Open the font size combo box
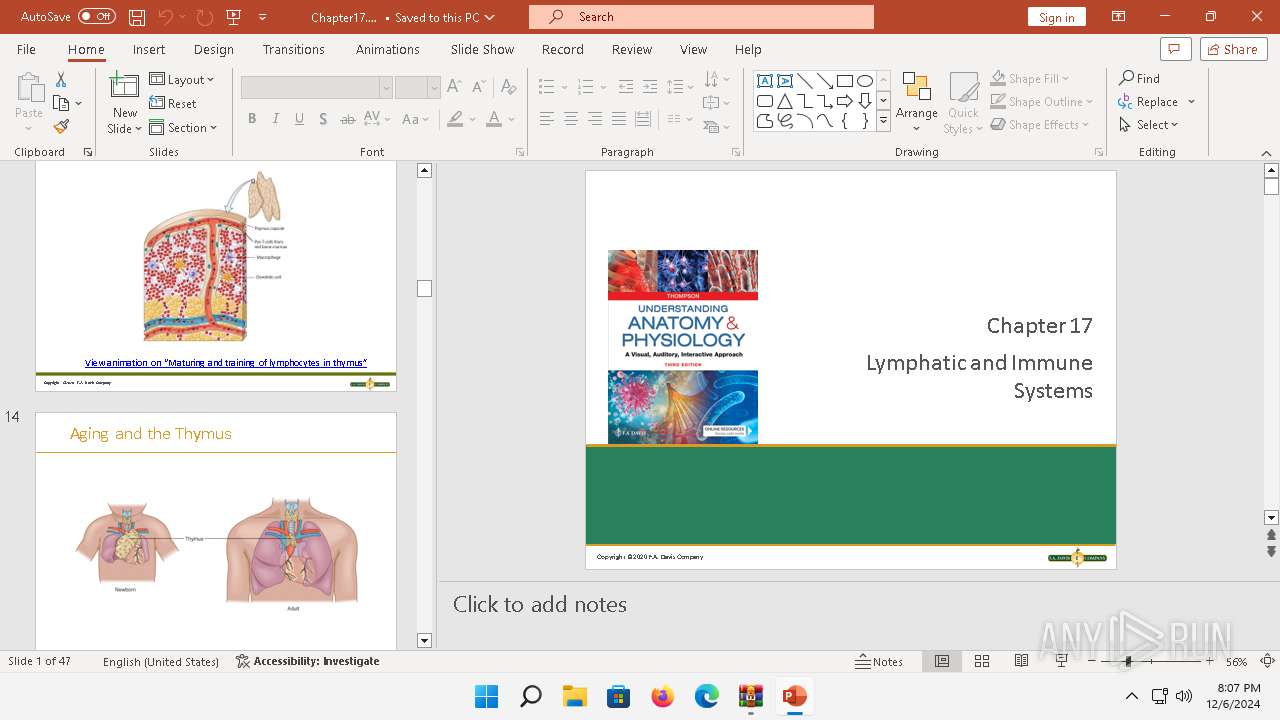The width and height of the screenshot is (1280, 720). (417, 88)
